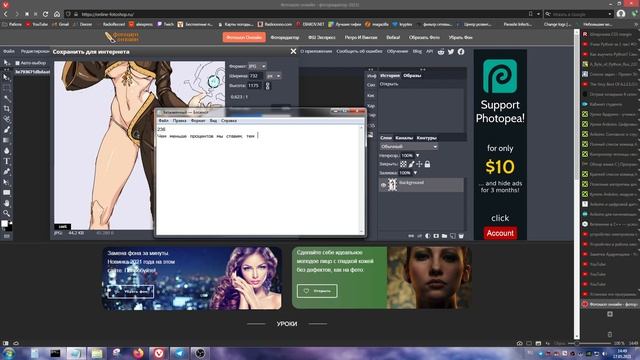Open the Facebook icon link
640x360 pixels.
point(461,52)
